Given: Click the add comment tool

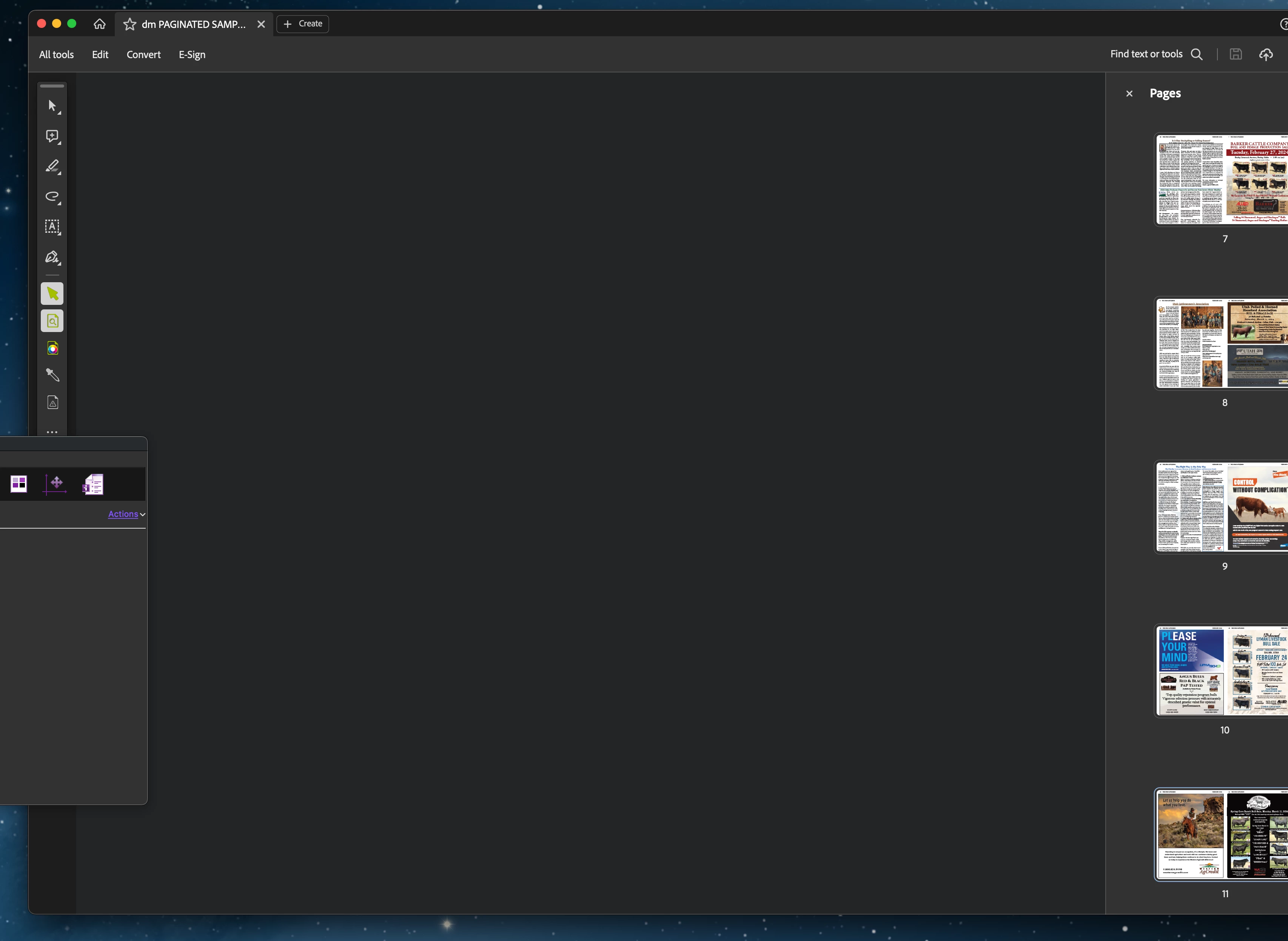Looking at the screenshot, I should [52, 136].
